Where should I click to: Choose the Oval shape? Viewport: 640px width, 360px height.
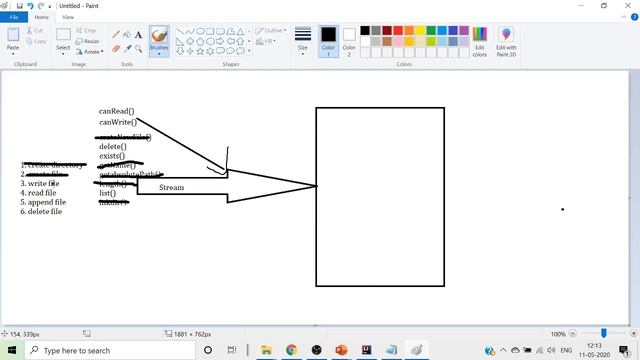[x=200, y=31]
